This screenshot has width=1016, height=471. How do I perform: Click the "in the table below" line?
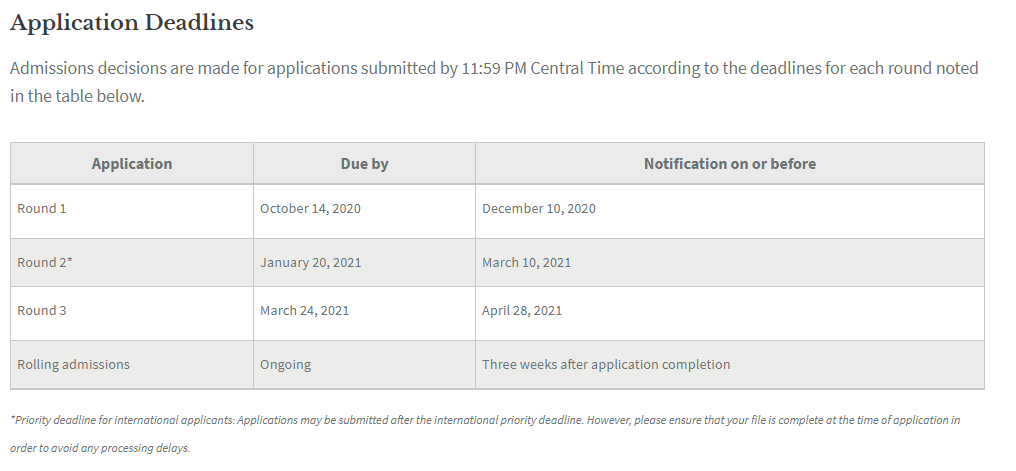point(77,98)
